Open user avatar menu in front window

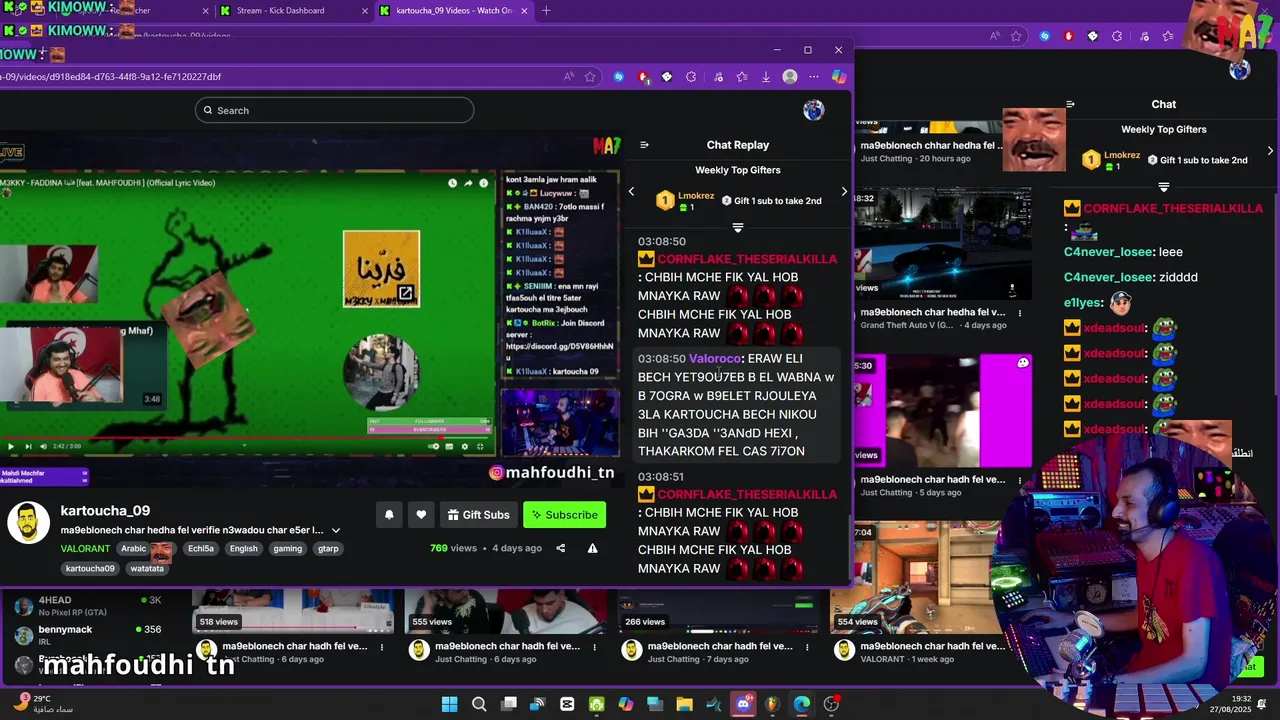[813, 110]
